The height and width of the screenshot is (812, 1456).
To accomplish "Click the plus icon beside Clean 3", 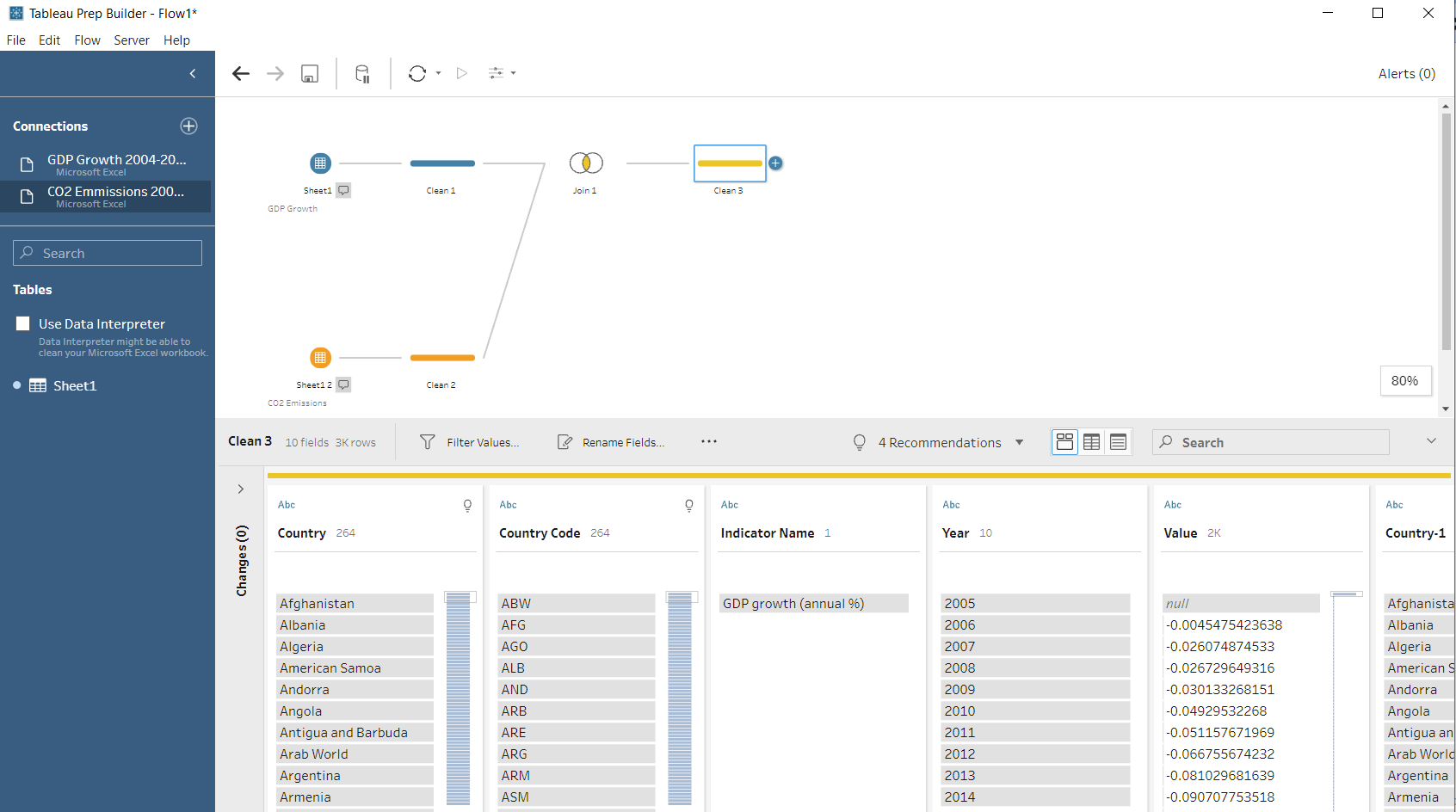I will point(775,163).
